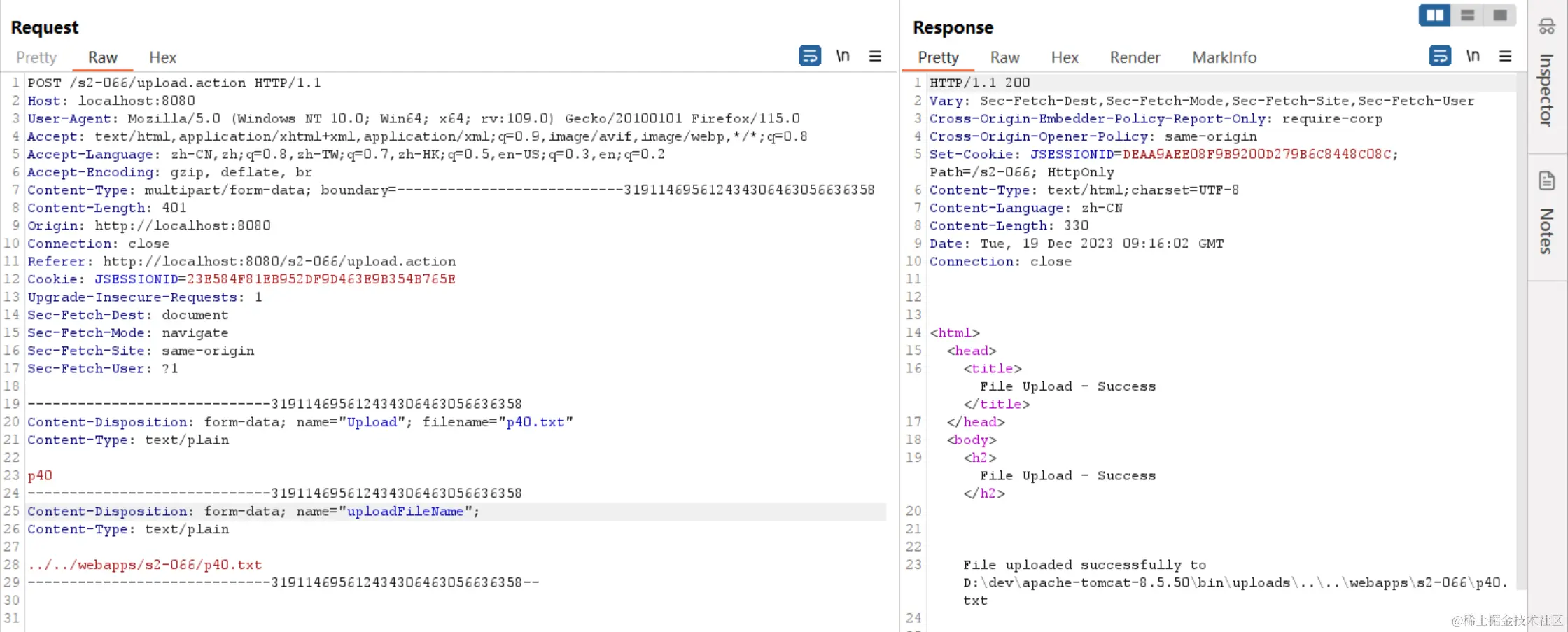The image size is (1568, 632).
Task: Open Response MarkInfo tab
Action: coord(1224,57)
